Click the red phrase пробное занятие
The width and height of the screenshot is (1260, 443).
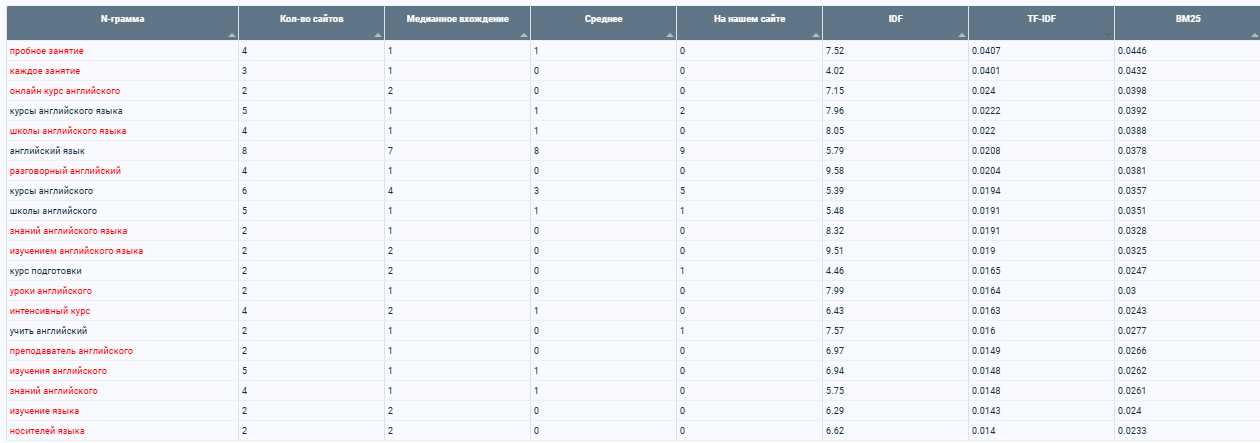[x=47, y=50]
